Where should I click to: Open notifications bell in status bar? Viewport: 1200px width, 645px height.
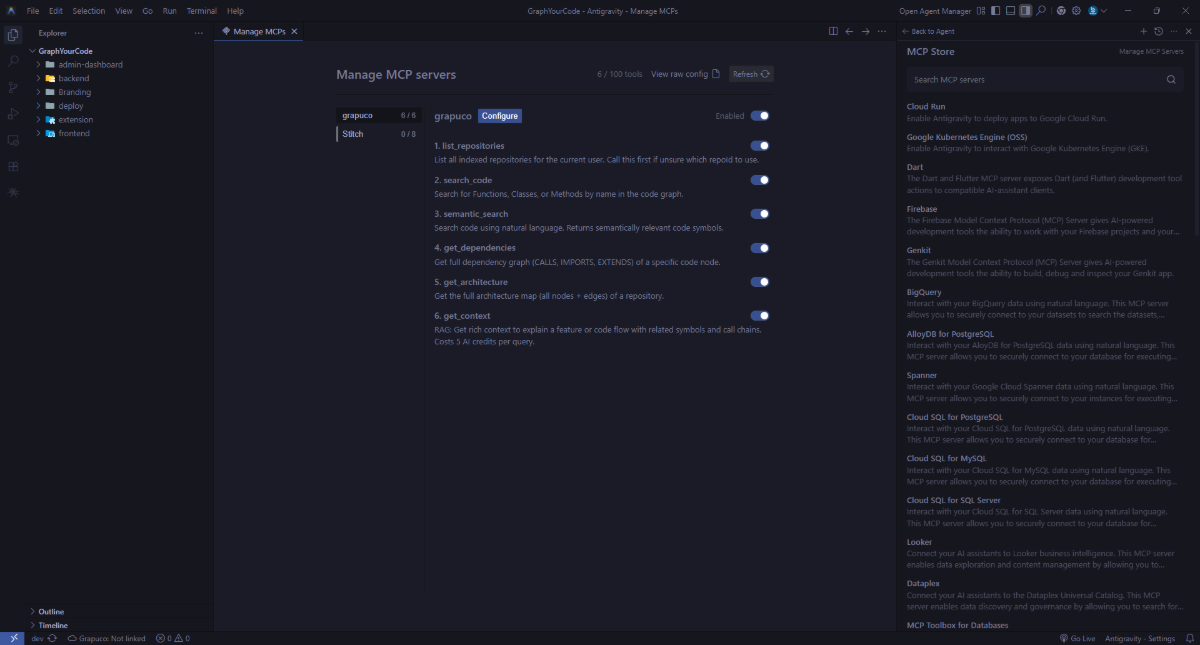click(x=1188, y=638)
